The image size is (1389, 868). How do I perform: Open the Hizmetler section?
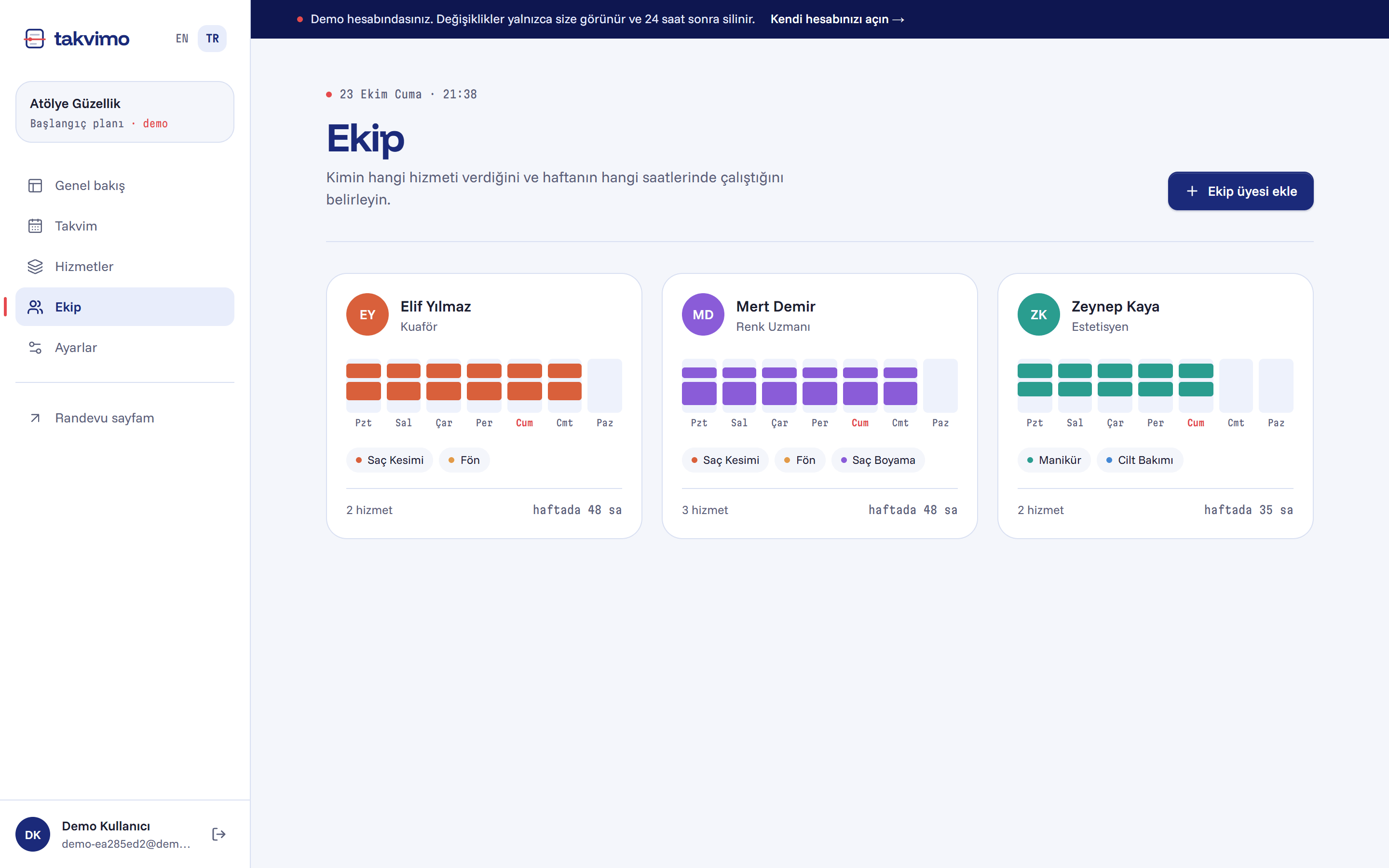(x=124, y=266)
